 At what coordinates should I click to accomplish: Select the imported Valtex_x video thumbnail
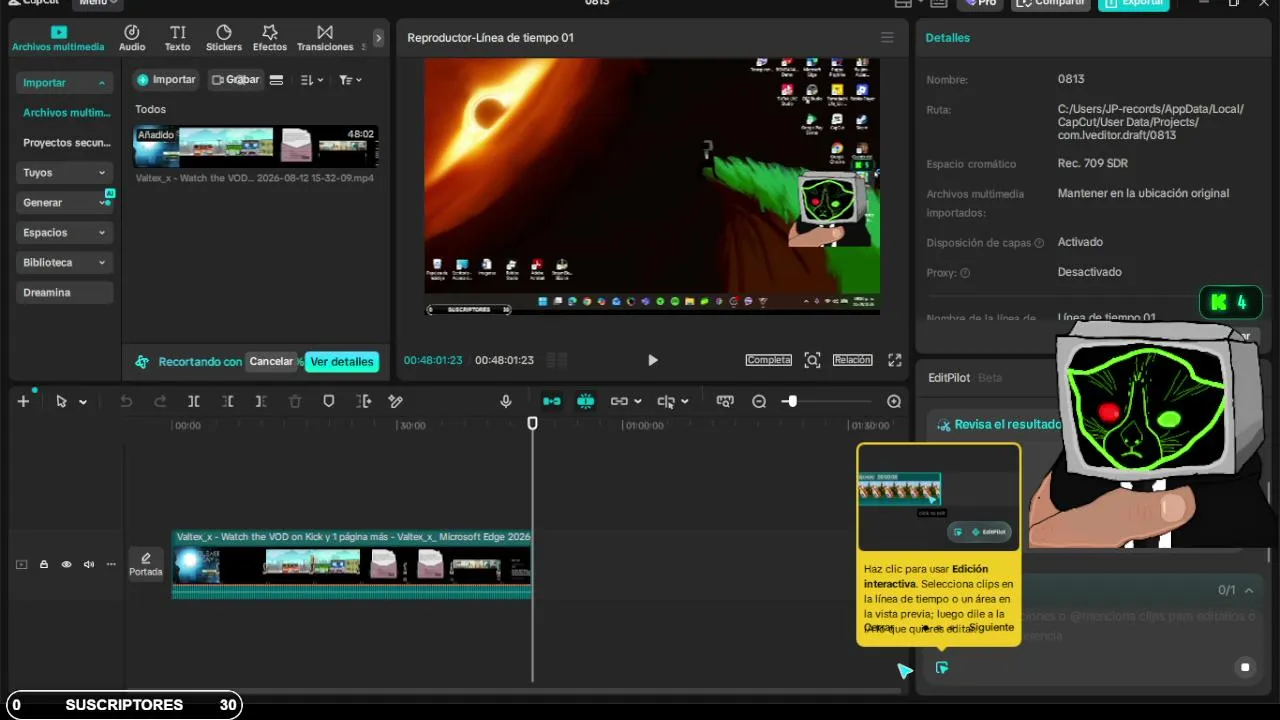[256, 146]
